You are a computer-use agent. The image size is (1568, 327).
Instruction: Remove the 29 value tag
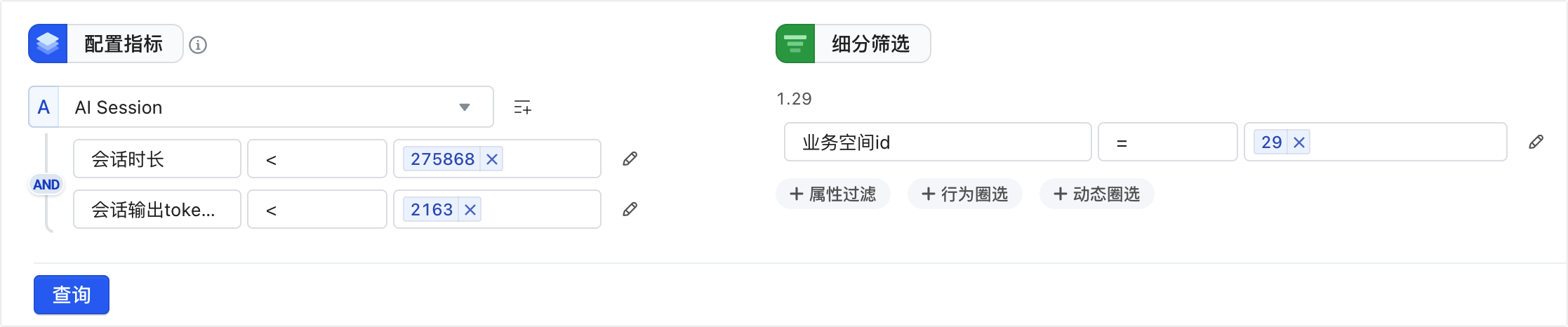[1299, 142]
